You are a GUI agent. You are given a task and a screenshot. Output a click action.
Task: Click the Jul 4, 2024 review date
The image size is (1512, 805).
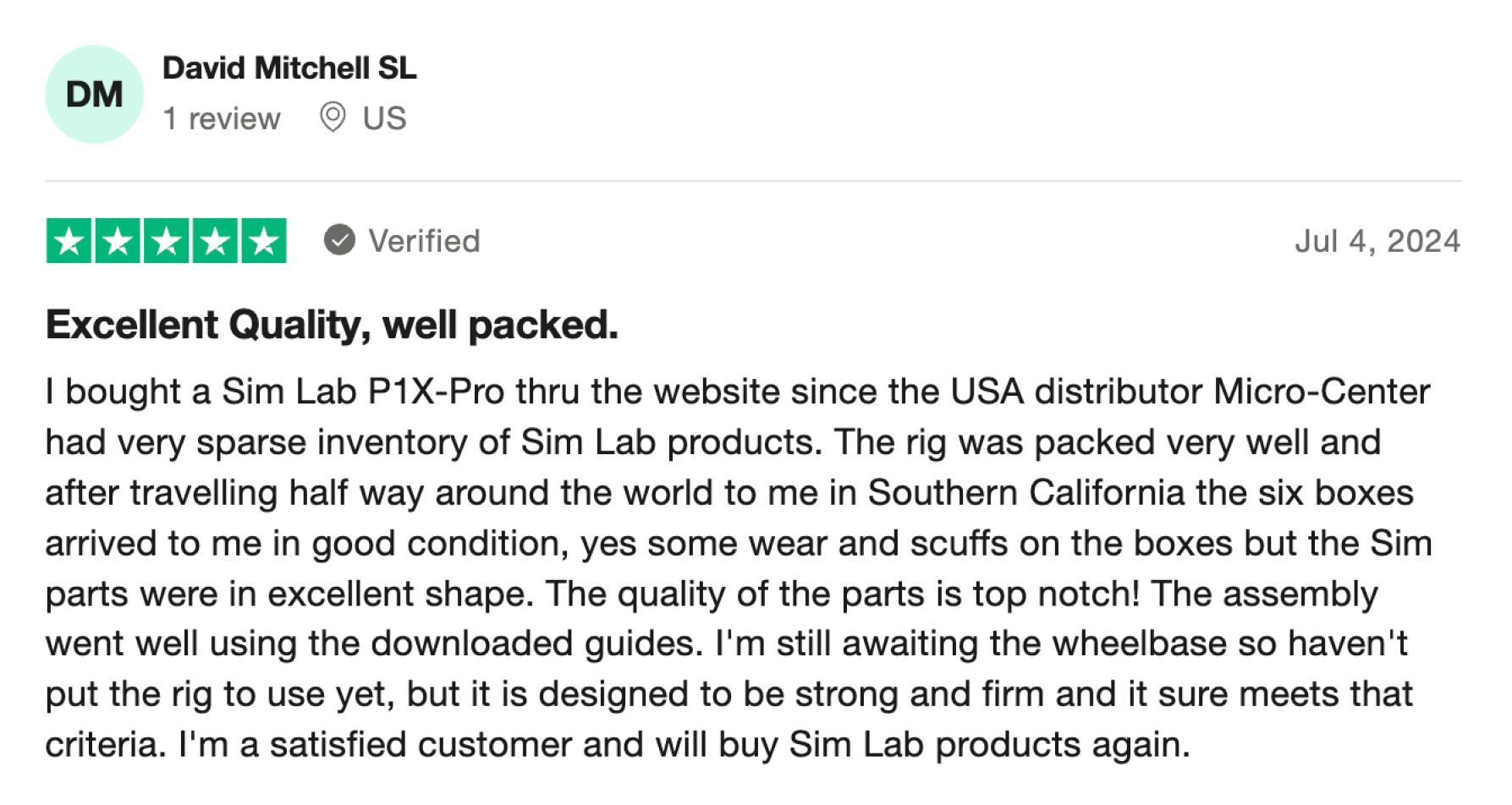click(1377, 241)
